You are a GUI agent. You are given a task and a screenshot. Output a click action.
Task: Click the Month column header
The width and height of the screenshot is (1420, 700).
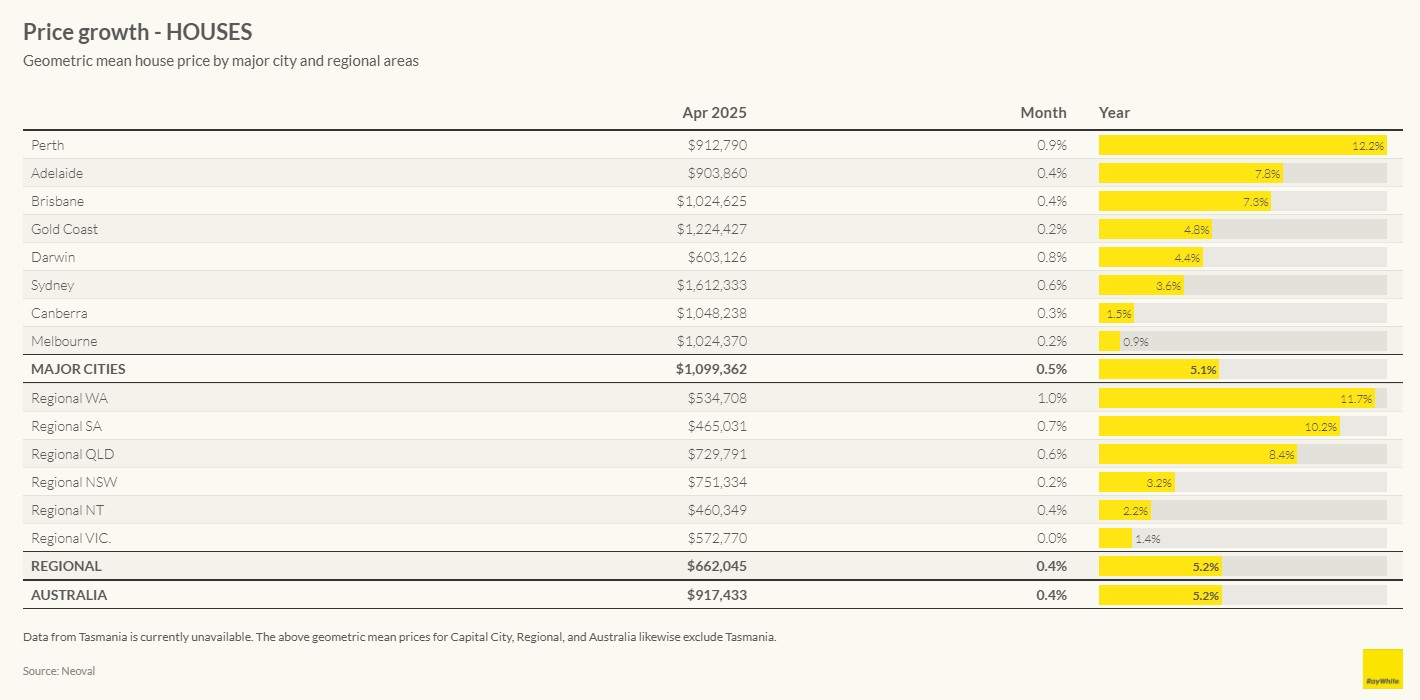pyautogui.click(x=1043, y=113)
